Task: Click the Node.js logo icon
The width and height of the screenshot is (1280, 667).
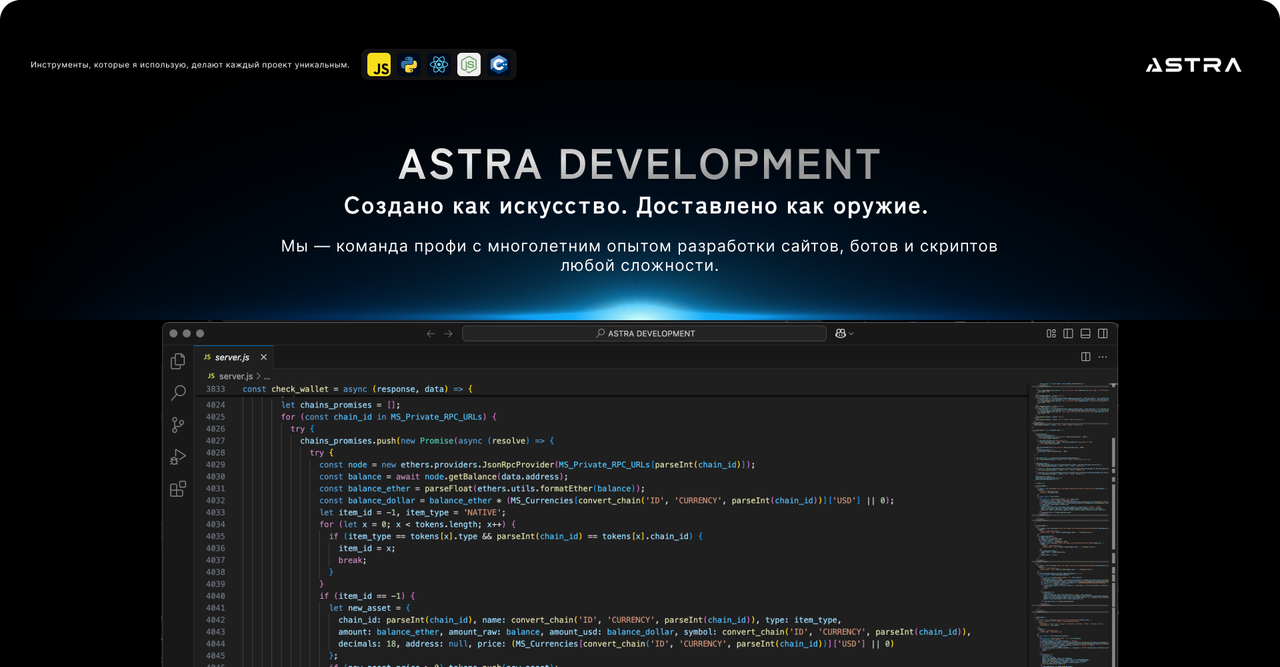Action: [469, 65]
